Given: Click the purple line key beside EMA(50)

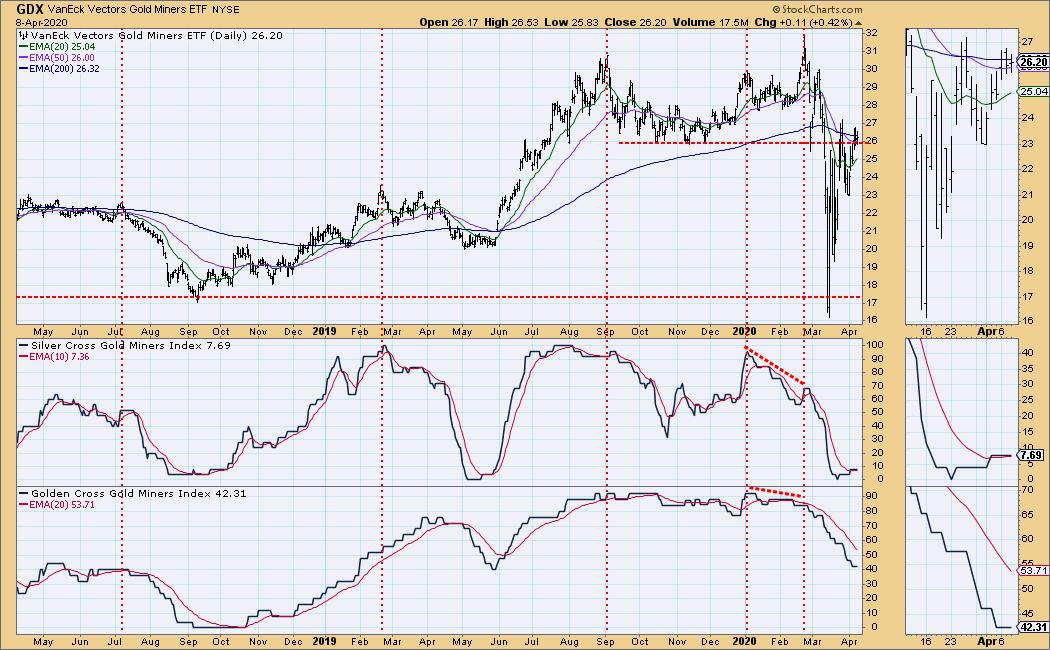Looking at the screenshot, I should (x=23, y=58).
